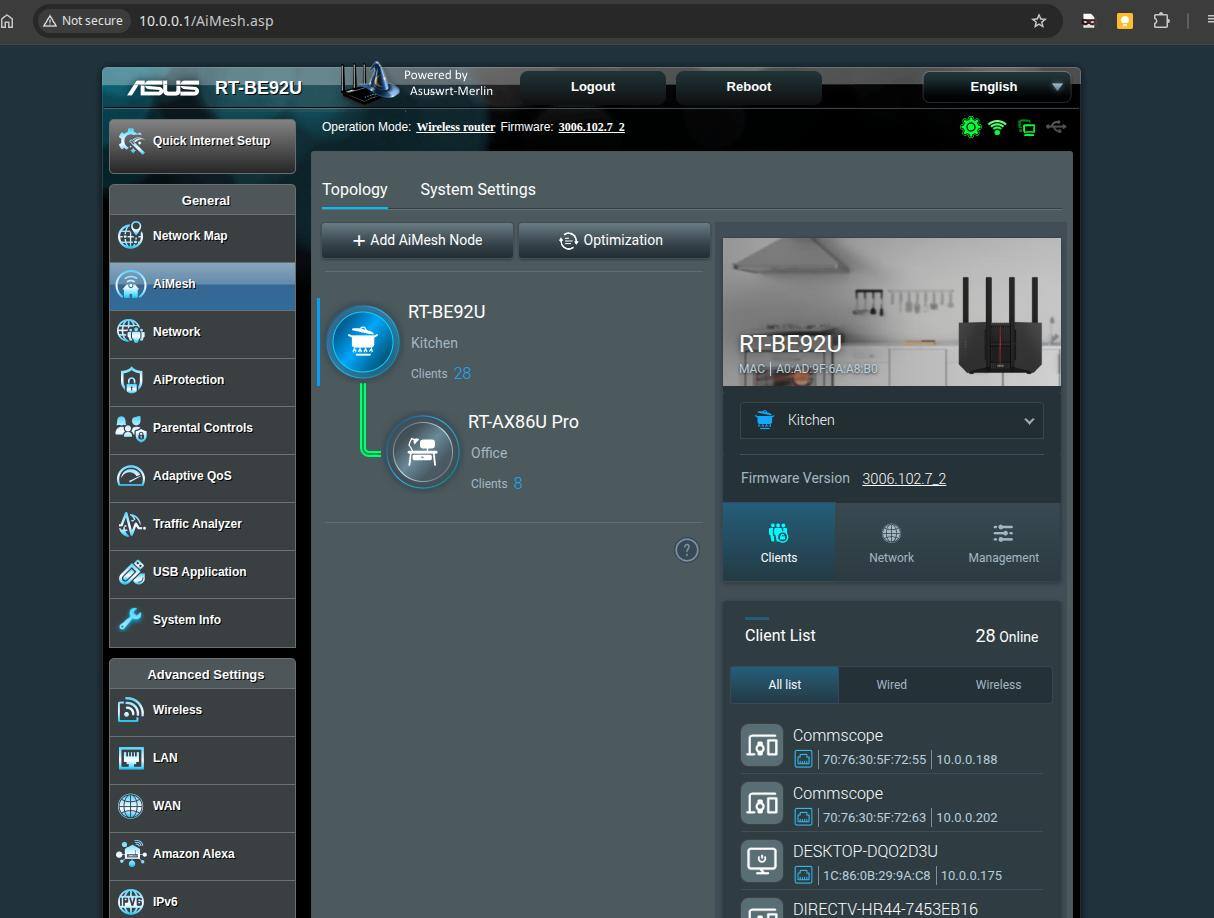Viewport: 1214px width, 918px height.
Task: Switch to the Topology tab
Action: click(354, 189)
